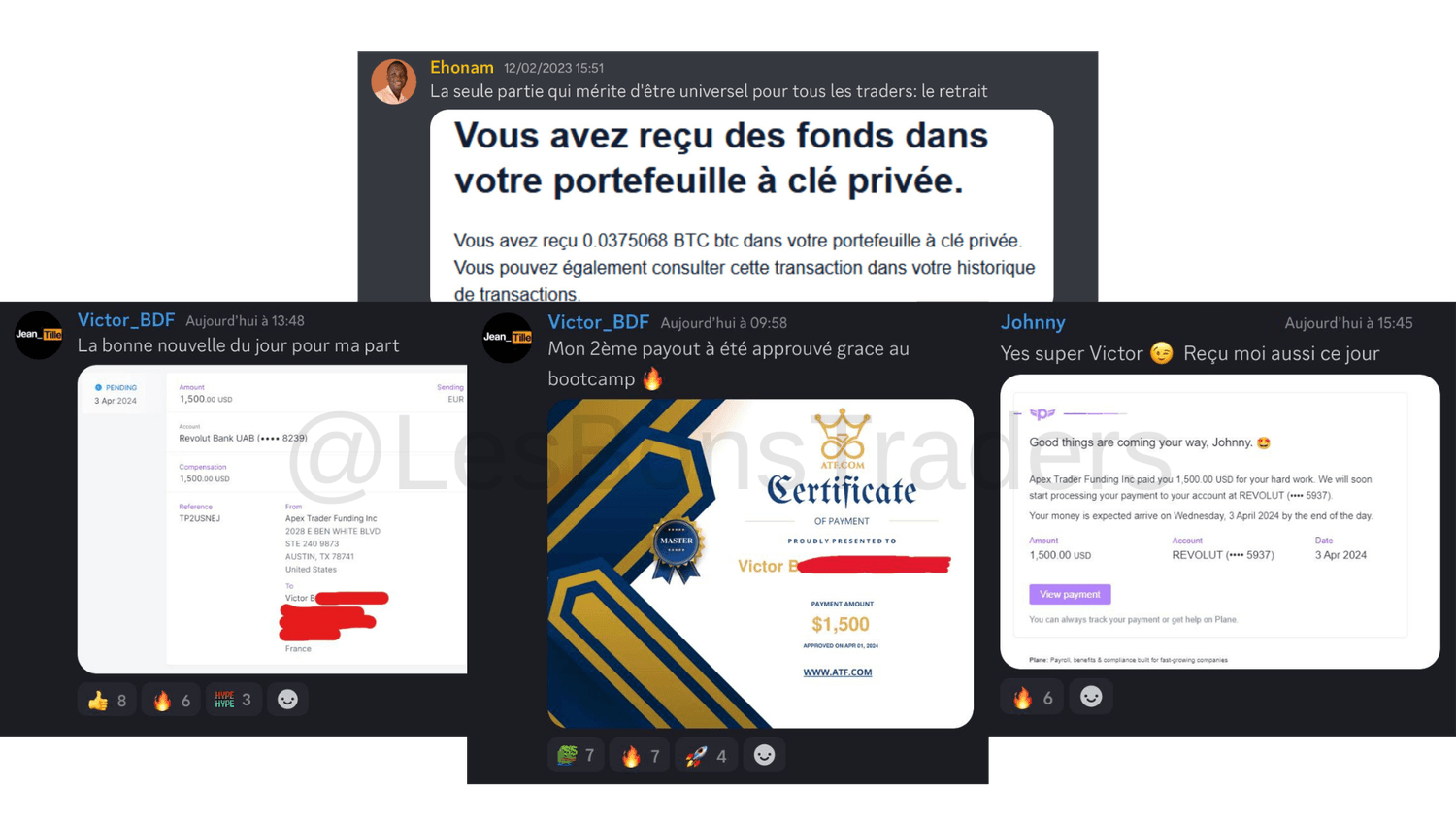Click the thumbs up reaction with 8

point(107,700)
